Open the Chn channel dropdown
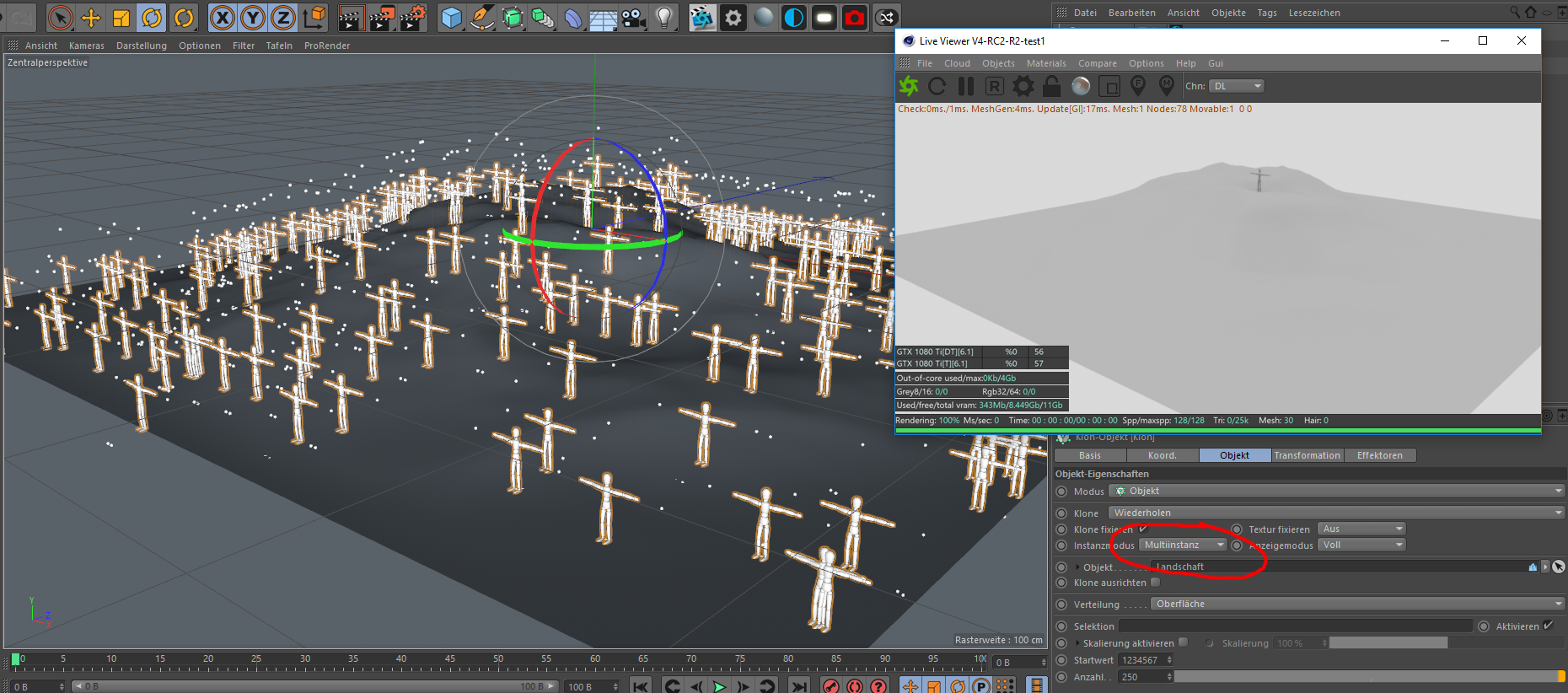The height and width of the screenshot is (693, 1568). [x=1237, y=86]
